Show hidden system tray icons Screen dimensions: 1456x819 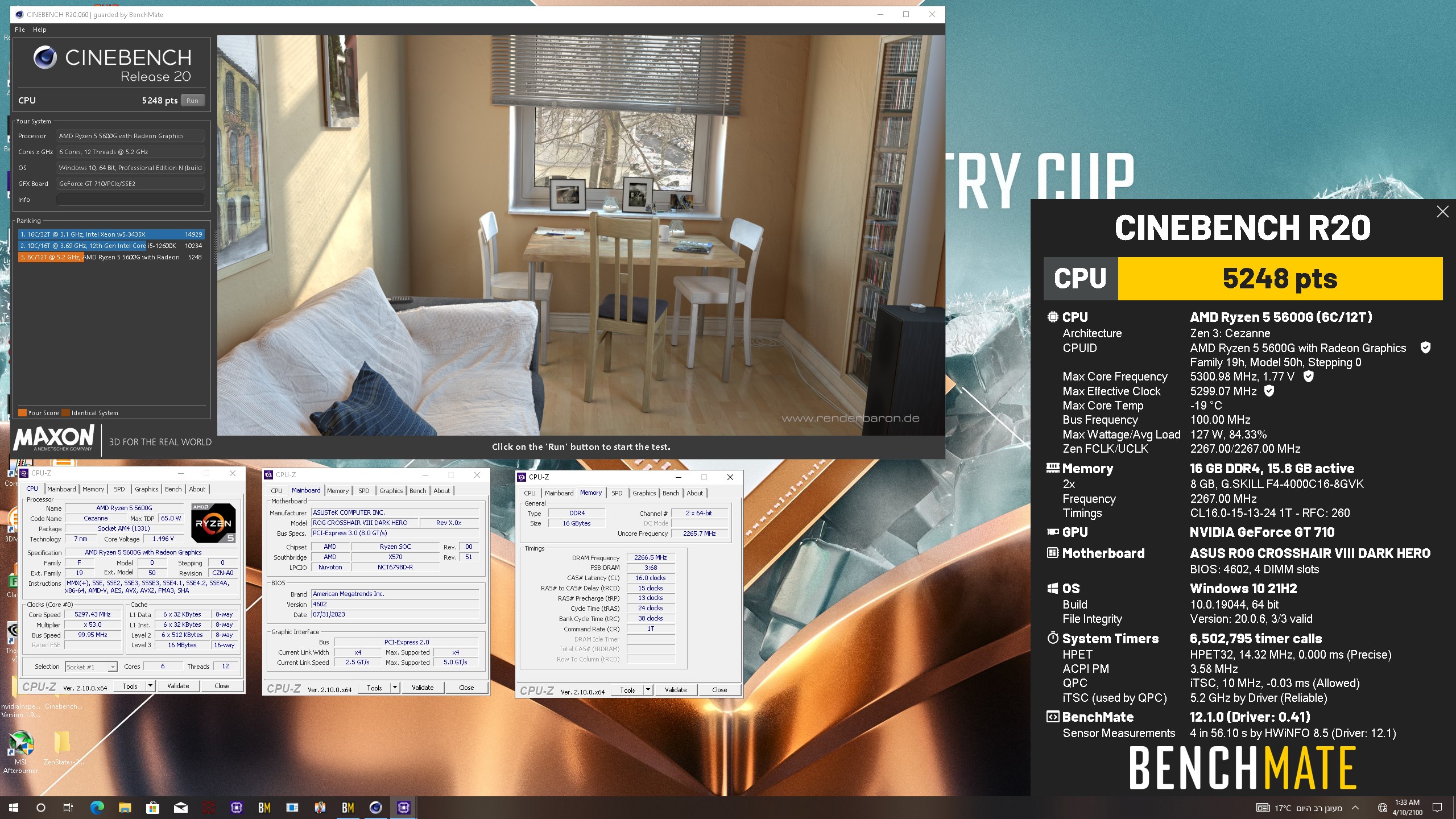pos(1355,808)
